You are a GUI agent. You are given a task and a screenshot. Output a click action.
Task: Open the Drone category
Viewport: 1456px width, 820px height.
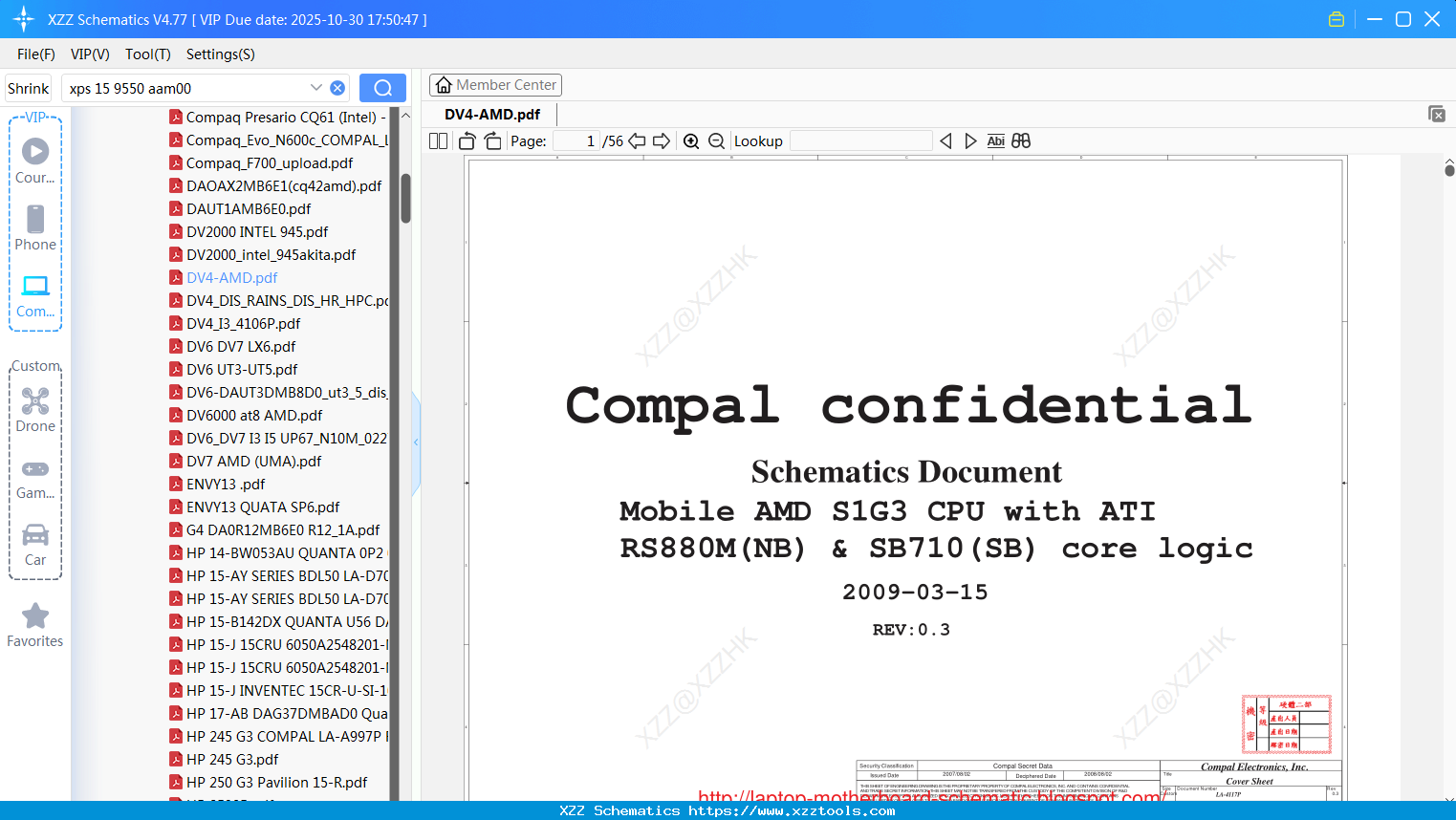pyautogui.click(x=35, y=410)
